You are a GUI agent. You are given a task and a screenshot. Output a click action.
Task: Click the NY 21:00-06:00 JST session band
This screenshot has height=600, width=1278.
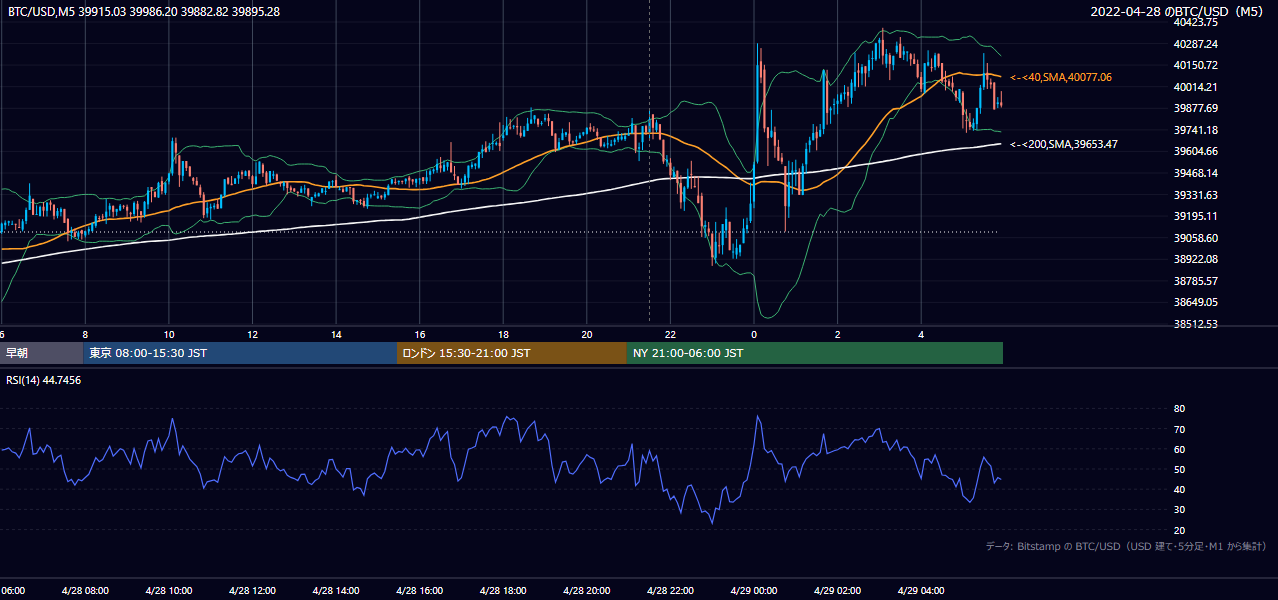click(x=815, y=353)
